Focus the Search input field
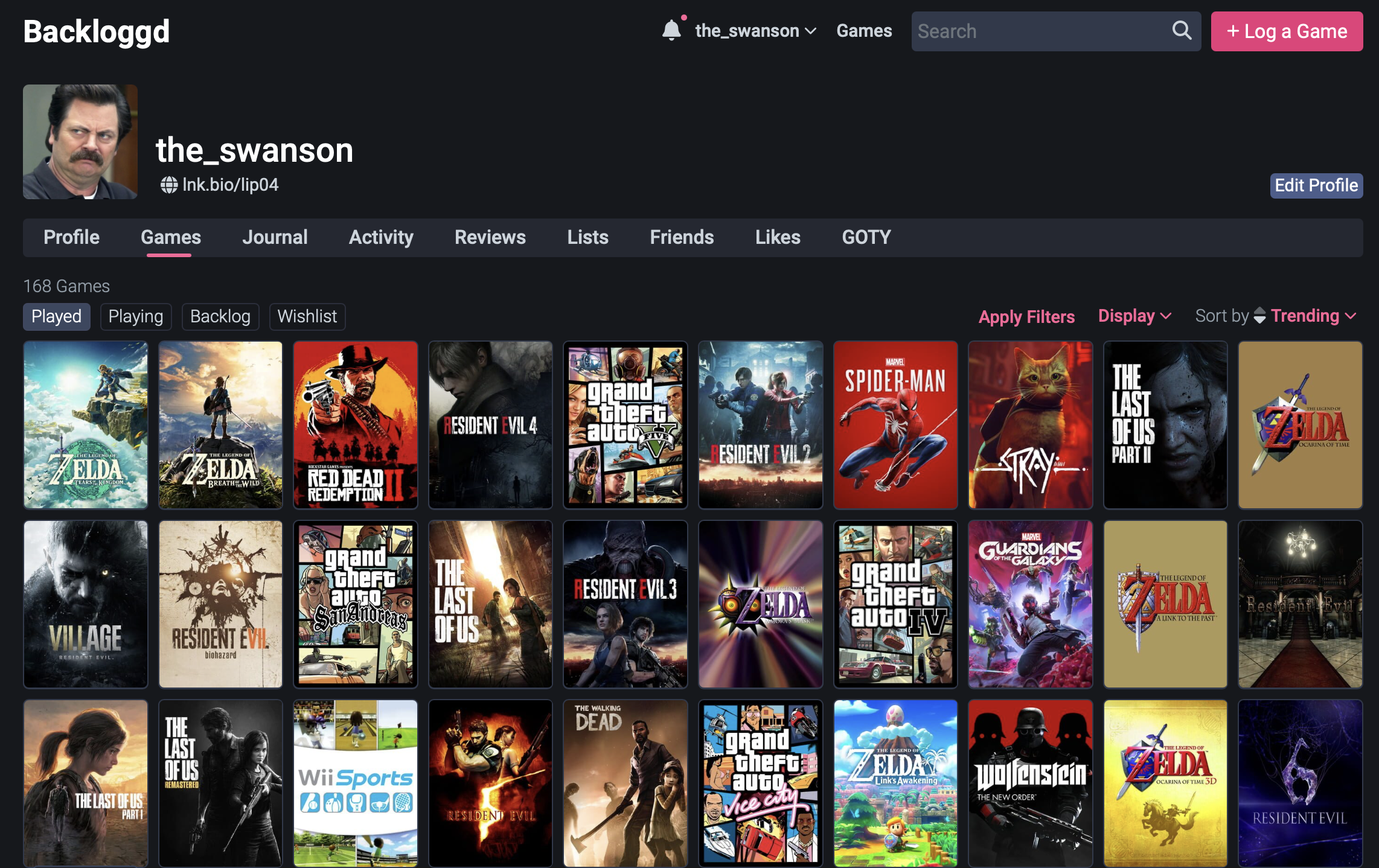This screenshot has height=868, width=1379. point(1038,31)
